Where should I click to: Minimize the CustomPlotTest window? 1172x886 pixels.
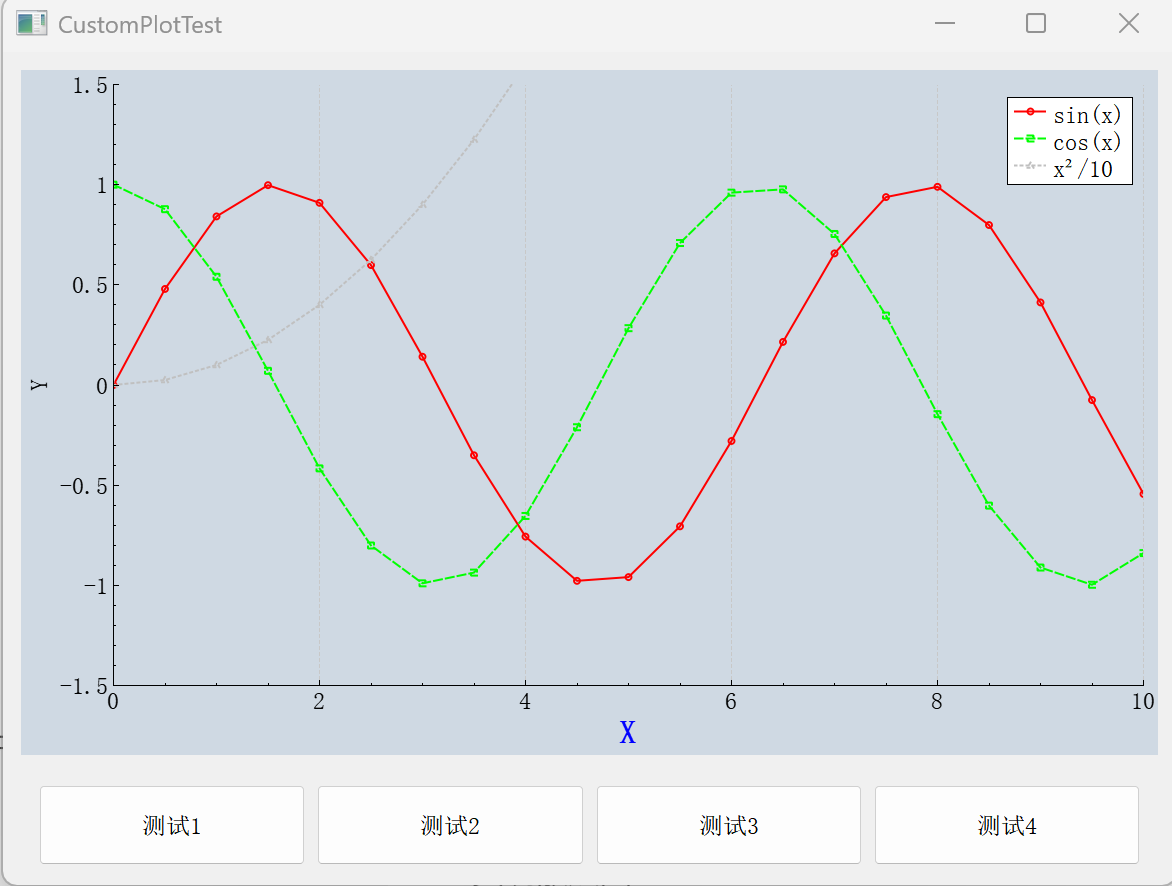pyautogui.click(x=945, y=23)
